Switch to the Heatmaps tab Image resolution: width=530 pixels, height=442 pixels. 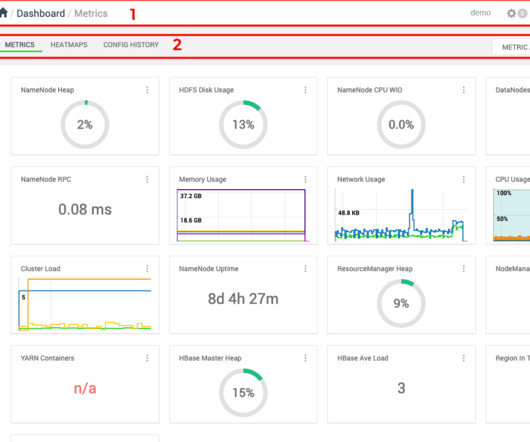tap(69, 45)
